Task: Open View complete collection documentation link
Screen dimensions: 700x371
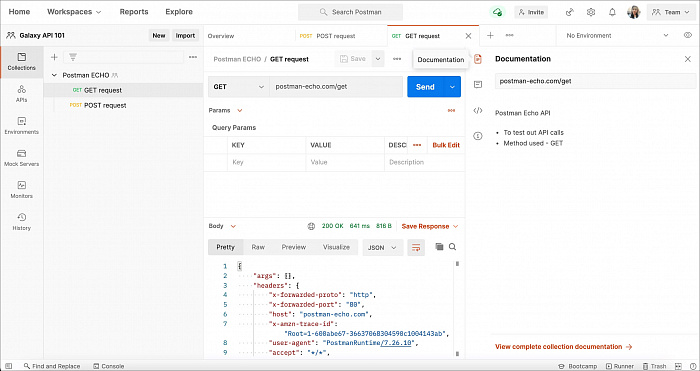Action: 563,347
